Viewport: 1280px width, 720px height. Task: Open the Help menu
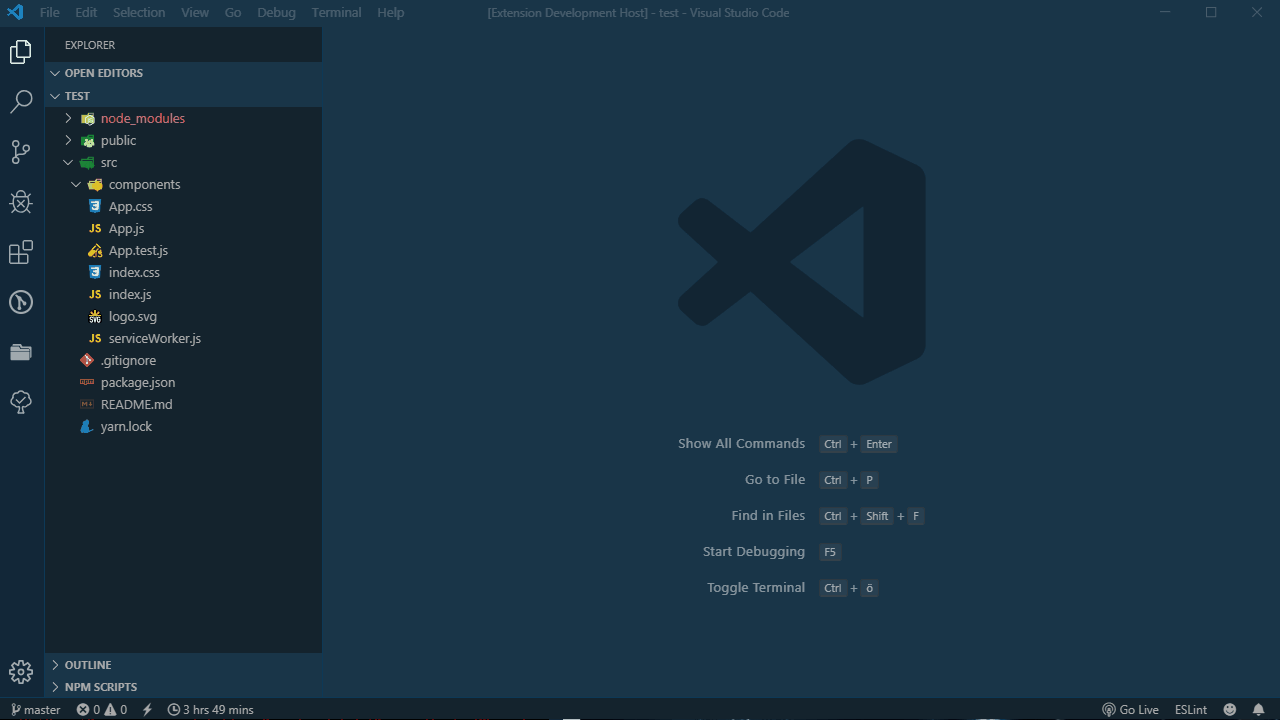(x=391, y=12)
